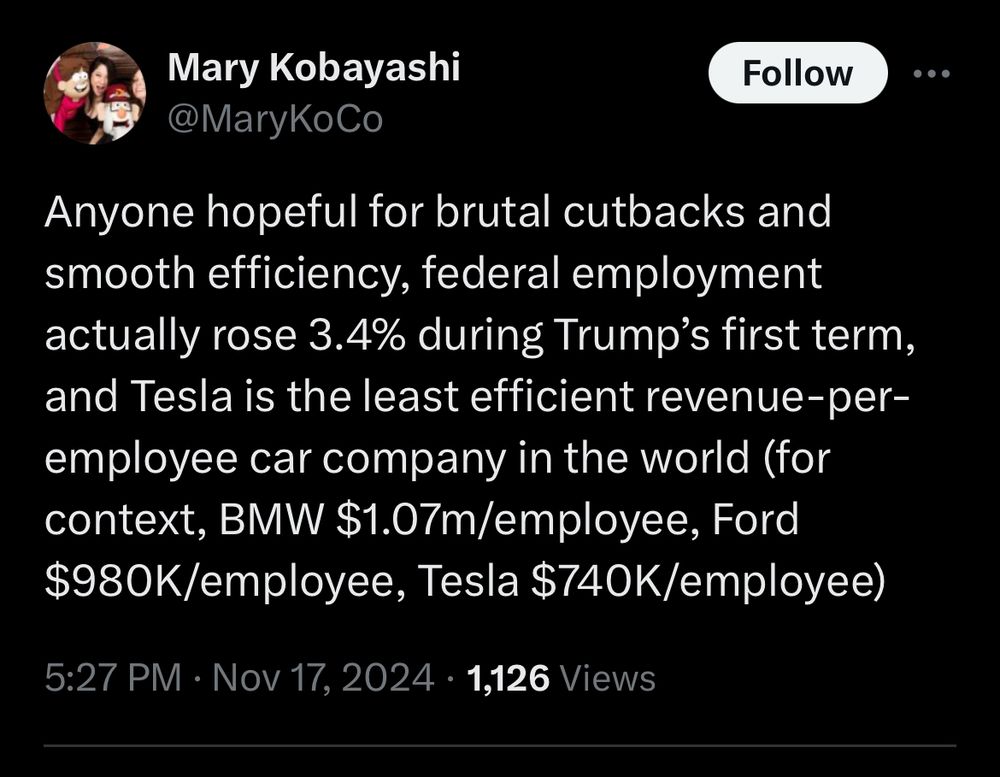Screen dimensions: 1000x777
Task: Click Mary Kobayashi's profile avatar
Action: tap(95, 93)
